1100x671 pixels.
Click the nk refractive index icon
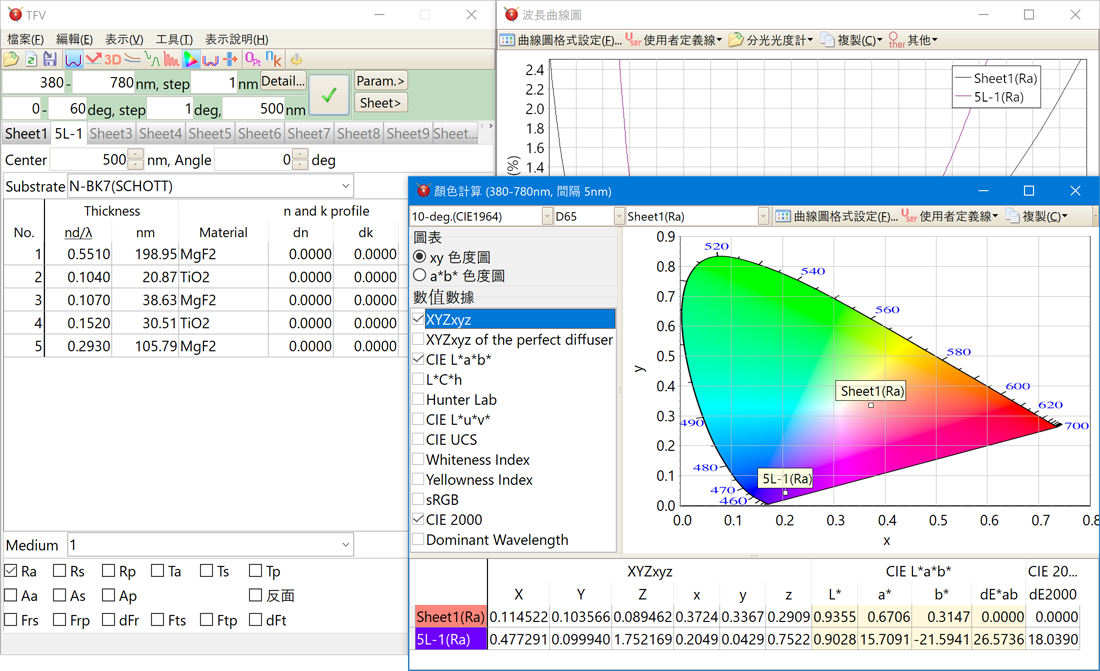coord(272,60)
